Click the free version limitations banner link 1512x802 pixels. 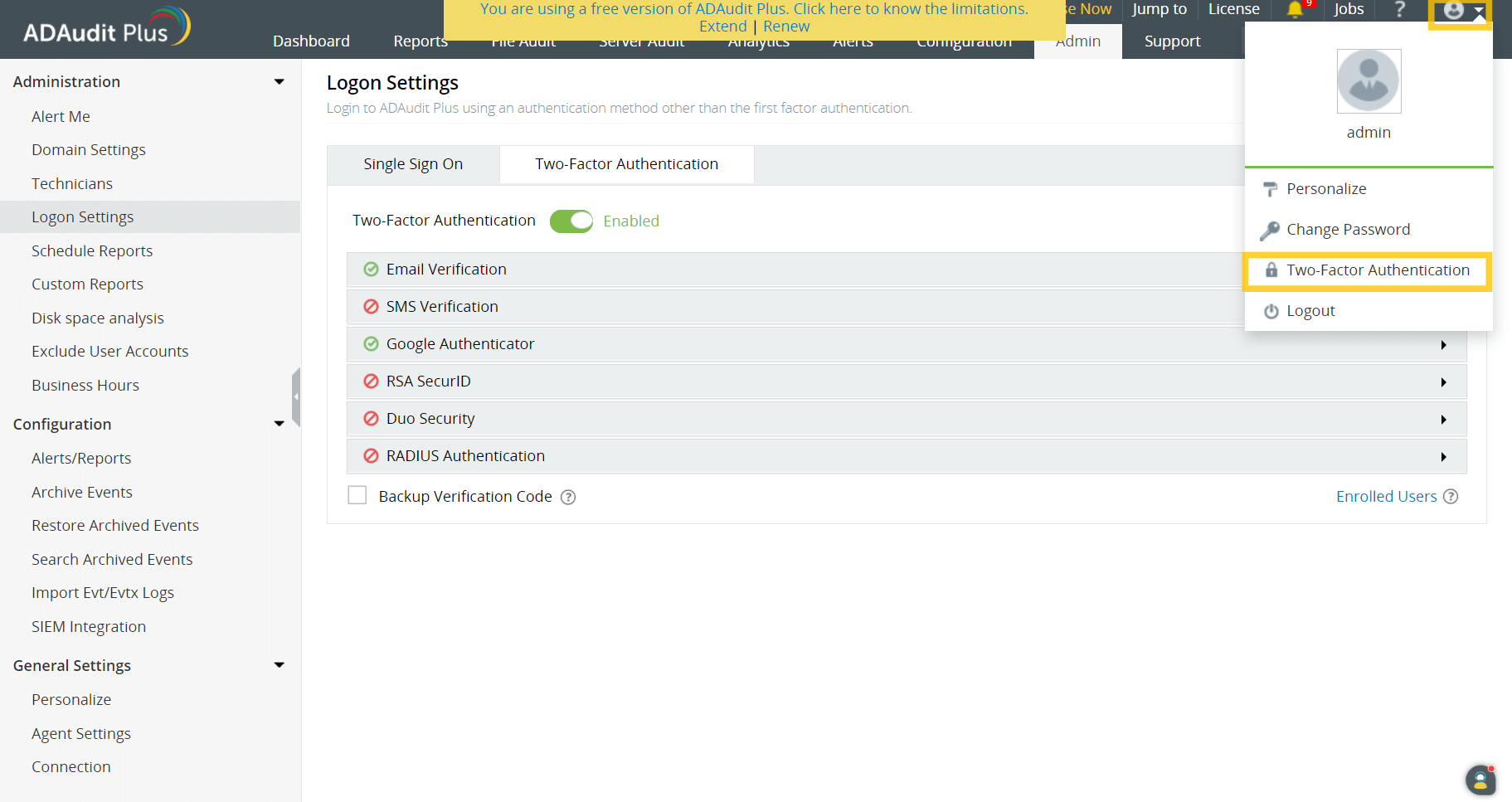pyautogui.click(x=754, y=9)
